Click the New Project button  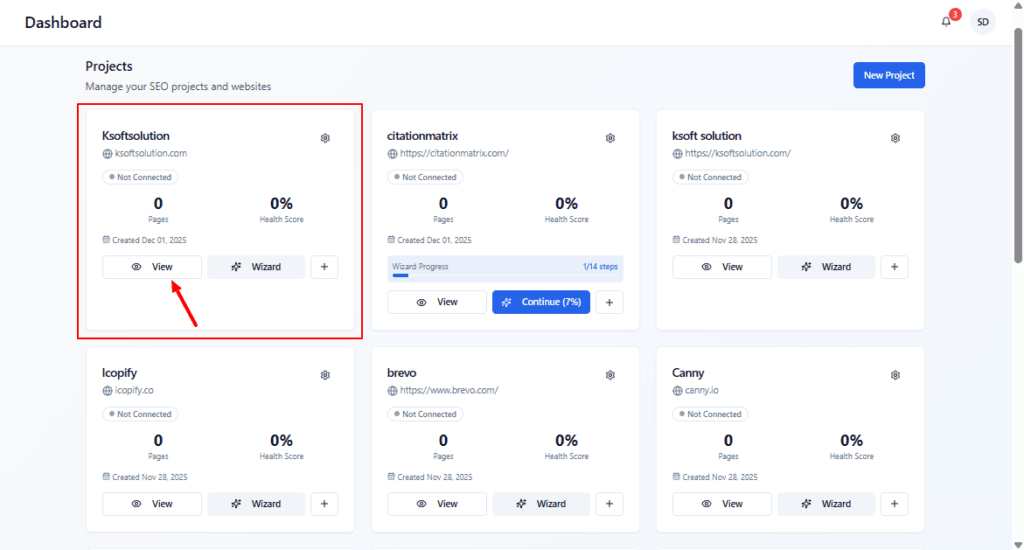point(888,75)
